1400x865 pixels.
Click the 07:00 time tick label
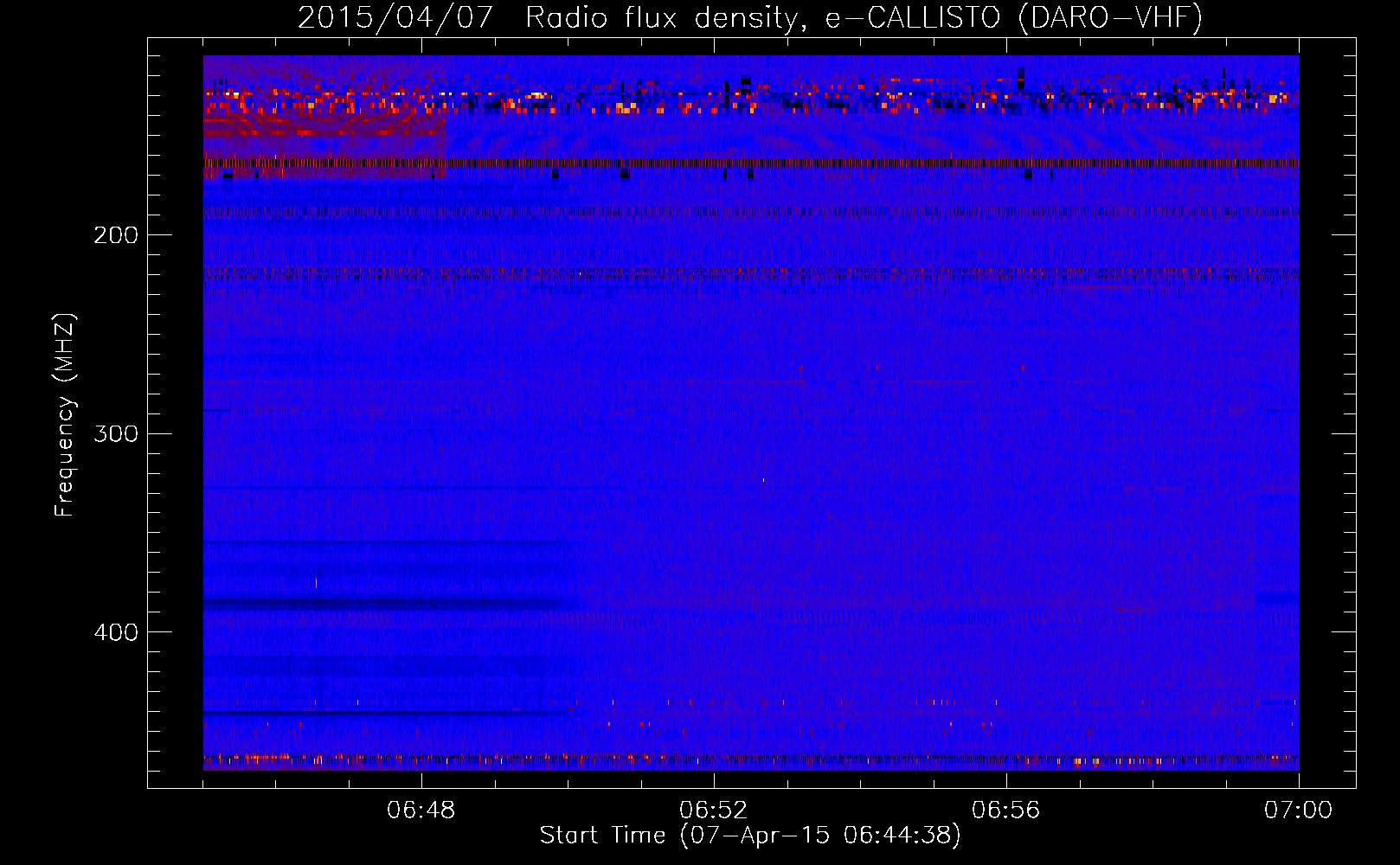coord(1298,811)
